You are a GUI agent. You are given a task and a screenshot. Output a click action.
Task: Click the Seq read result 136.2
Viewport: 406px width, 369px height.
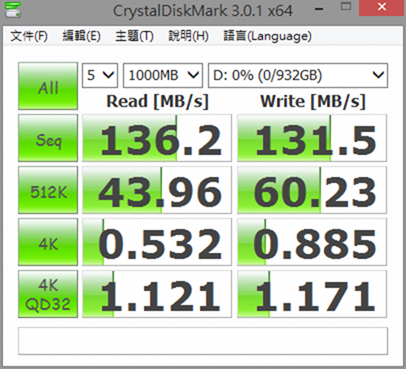tap(157, 138)
